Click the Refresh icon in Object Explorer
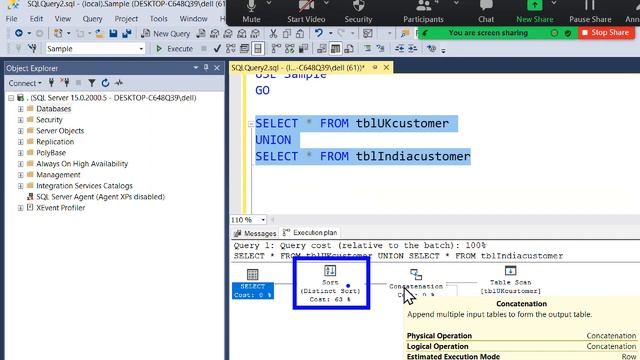 [x=105, y=83]
